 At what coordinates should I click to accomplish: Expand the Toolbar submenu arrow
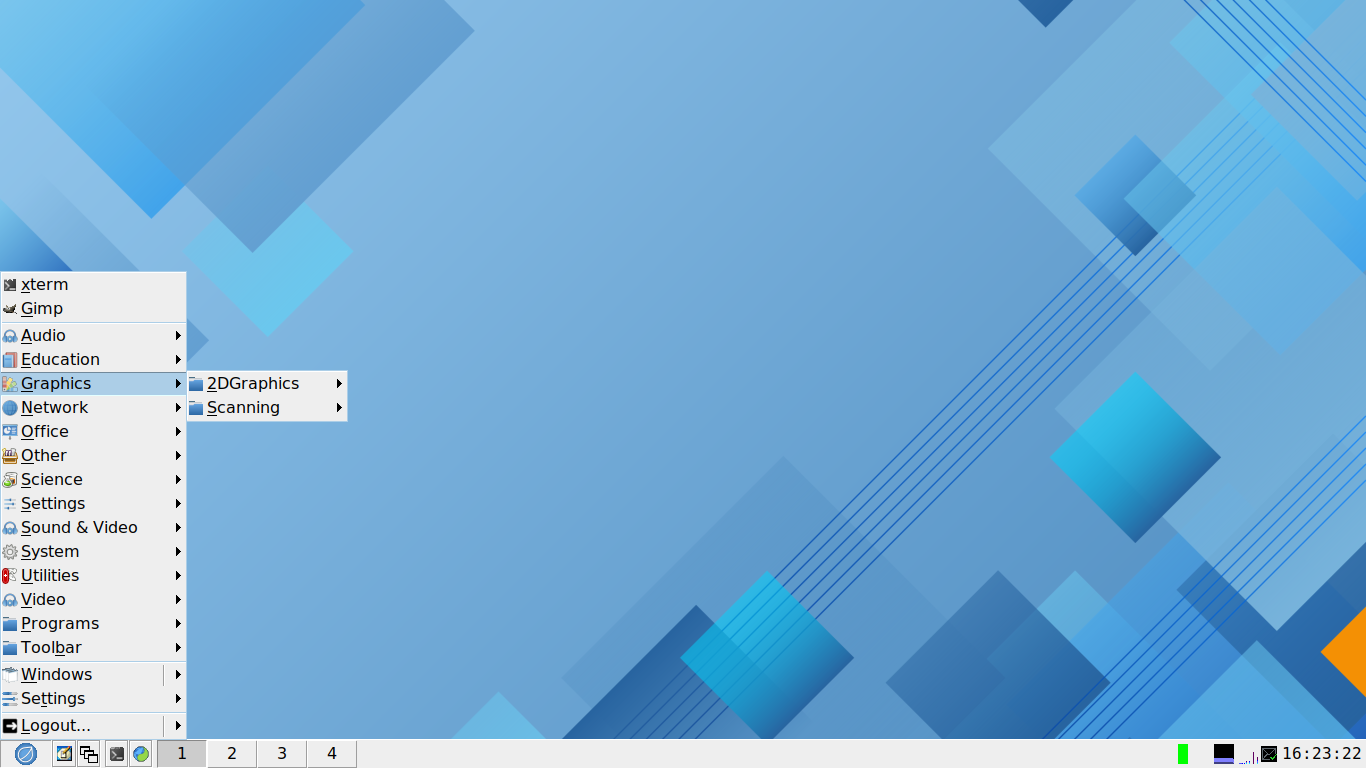click(178, 648)
